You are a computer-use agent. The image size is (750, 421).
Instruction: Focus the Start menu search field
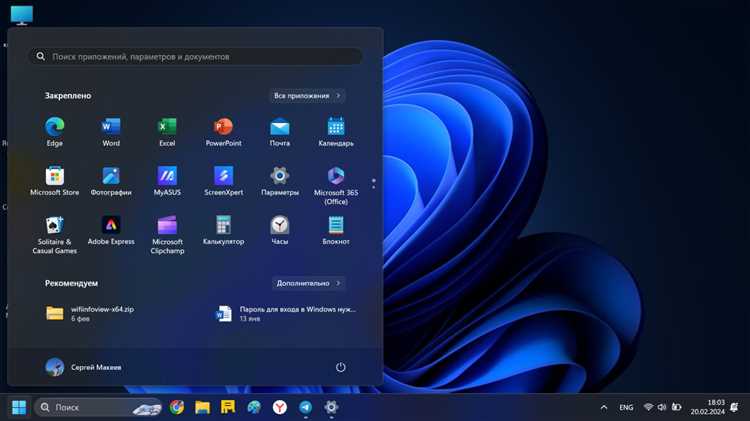pos(196,56)
